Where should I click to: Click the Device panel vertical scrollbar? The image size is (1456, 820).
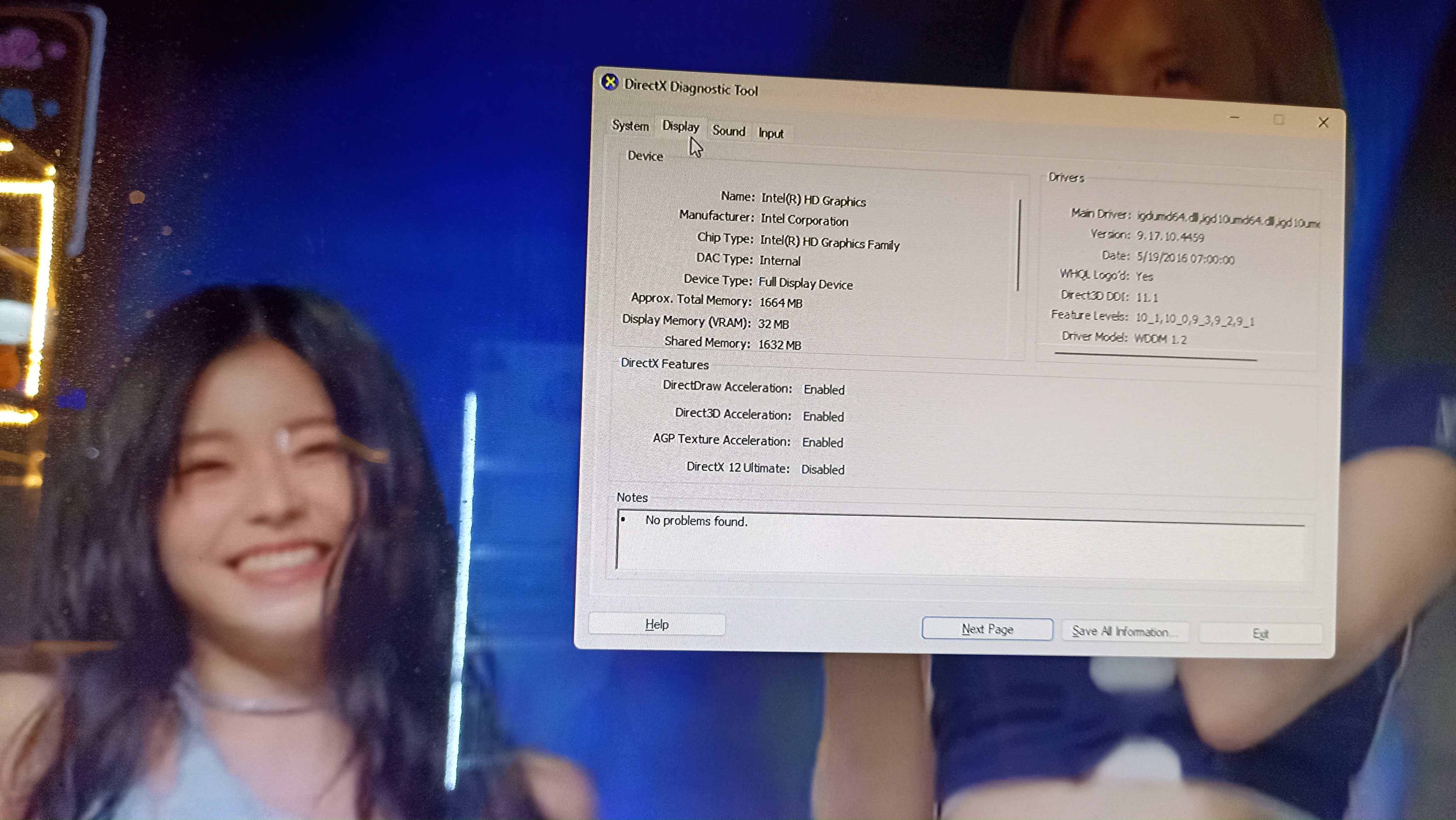point(1019,245)
